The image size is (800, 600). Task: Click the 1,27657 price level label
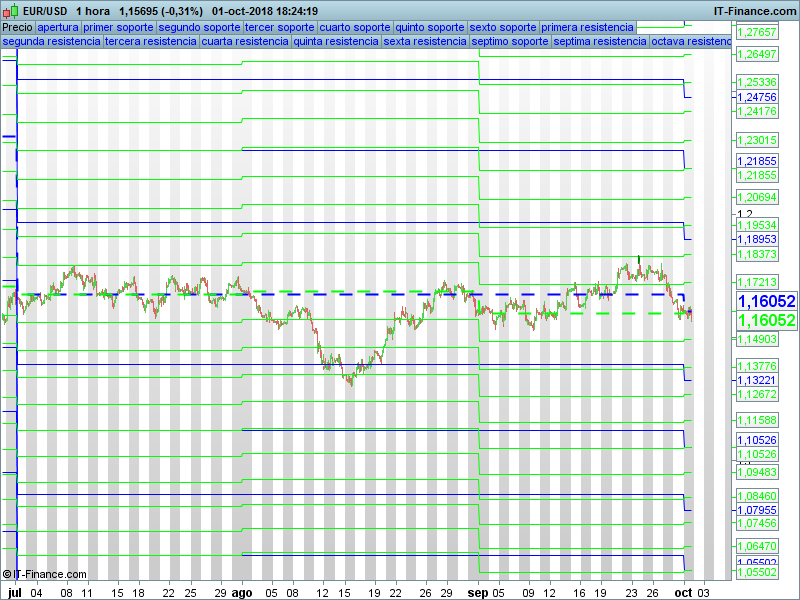[x=757, y=33]
